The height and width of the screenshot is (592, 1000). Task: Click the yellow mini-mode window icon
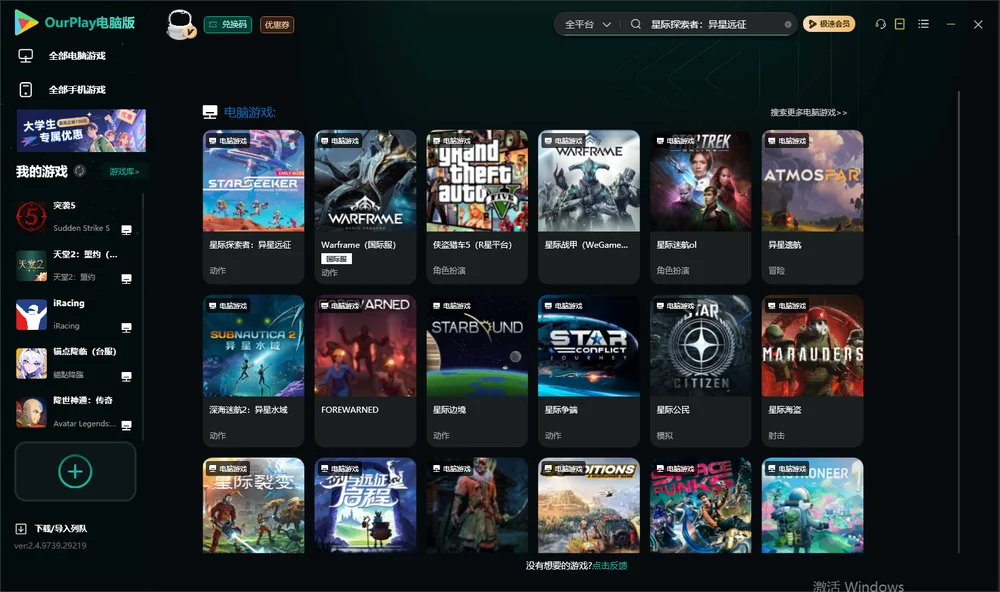pos(900,24)
